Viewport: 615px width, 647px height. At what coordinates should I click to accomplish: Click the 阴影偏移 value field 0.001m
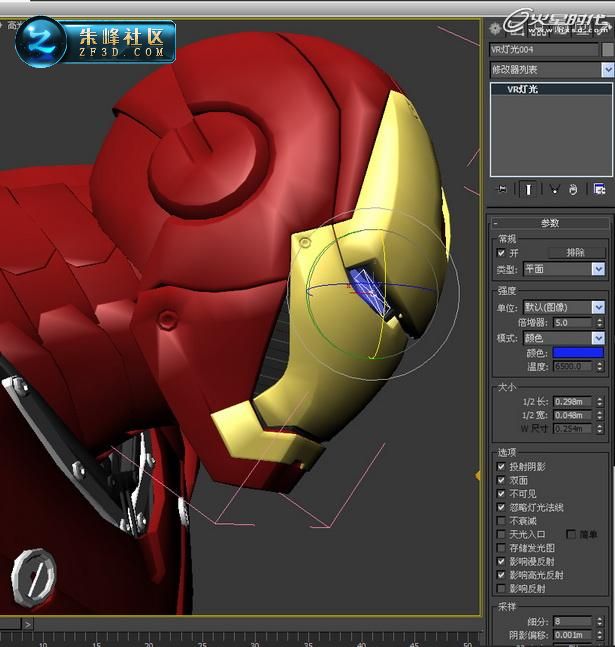(573, 635)
